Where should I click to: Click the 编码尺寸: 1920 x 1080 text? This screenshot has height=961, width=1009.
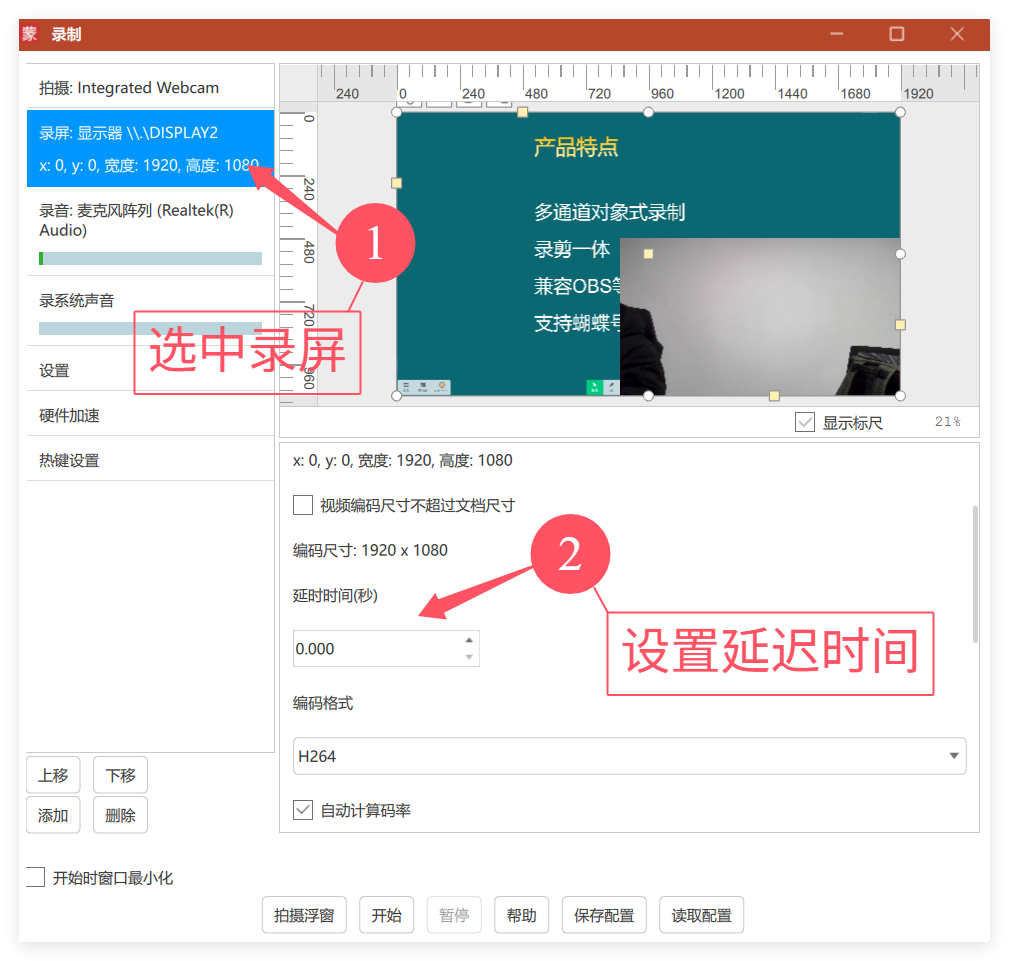tap(370, 550)
